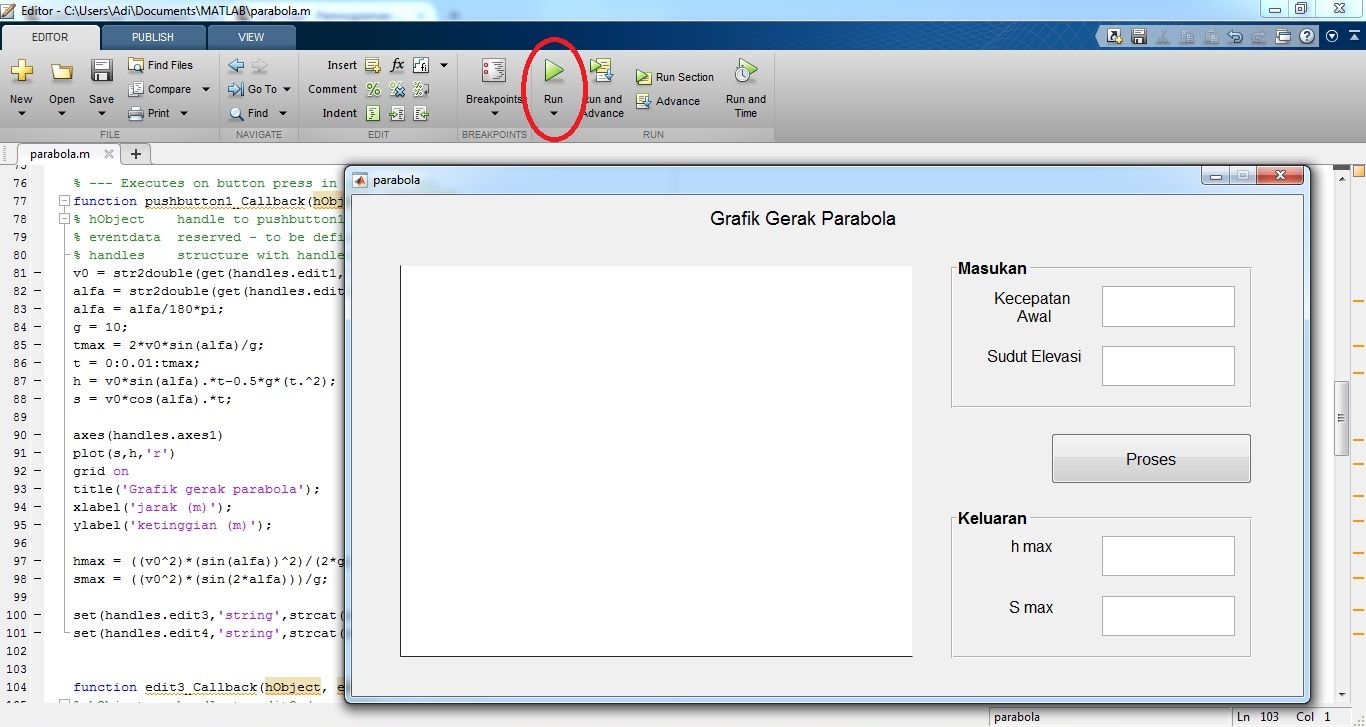Click the Sudut Elevasi input field
The height and width of the screenshot is (727, 1366).
(1167, 366)
